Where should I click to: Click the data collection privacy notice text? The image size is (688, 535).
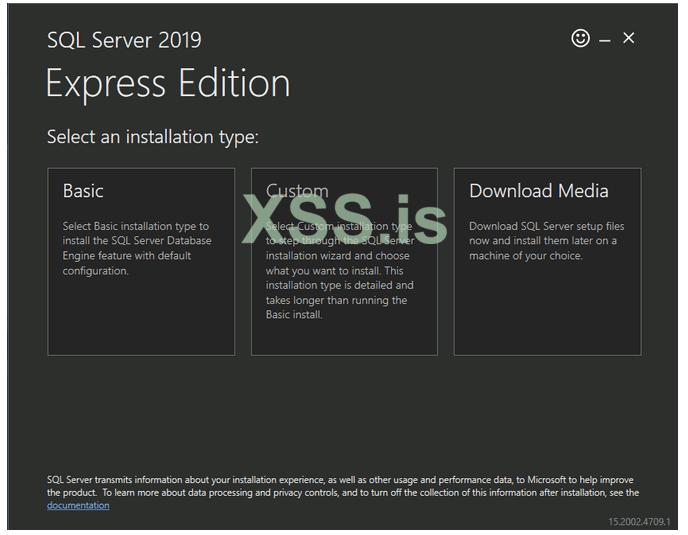click(x=340, y=486)
